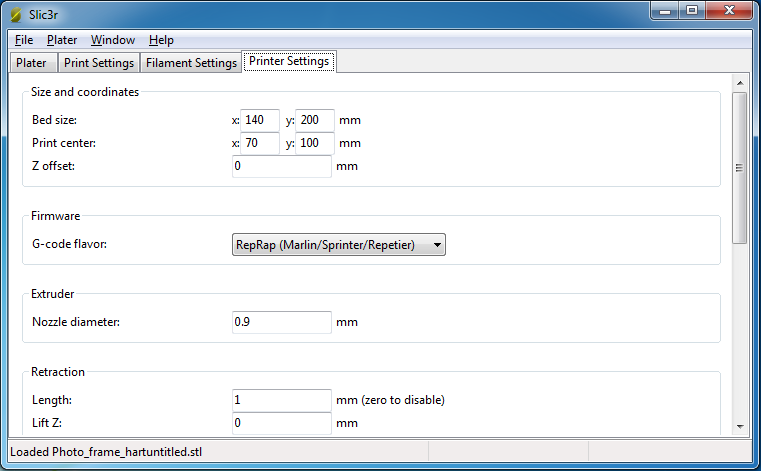Screen dimensions: 761x471
Task: Switch to the Filament Settings tab
Action: [x=191, y=63]
